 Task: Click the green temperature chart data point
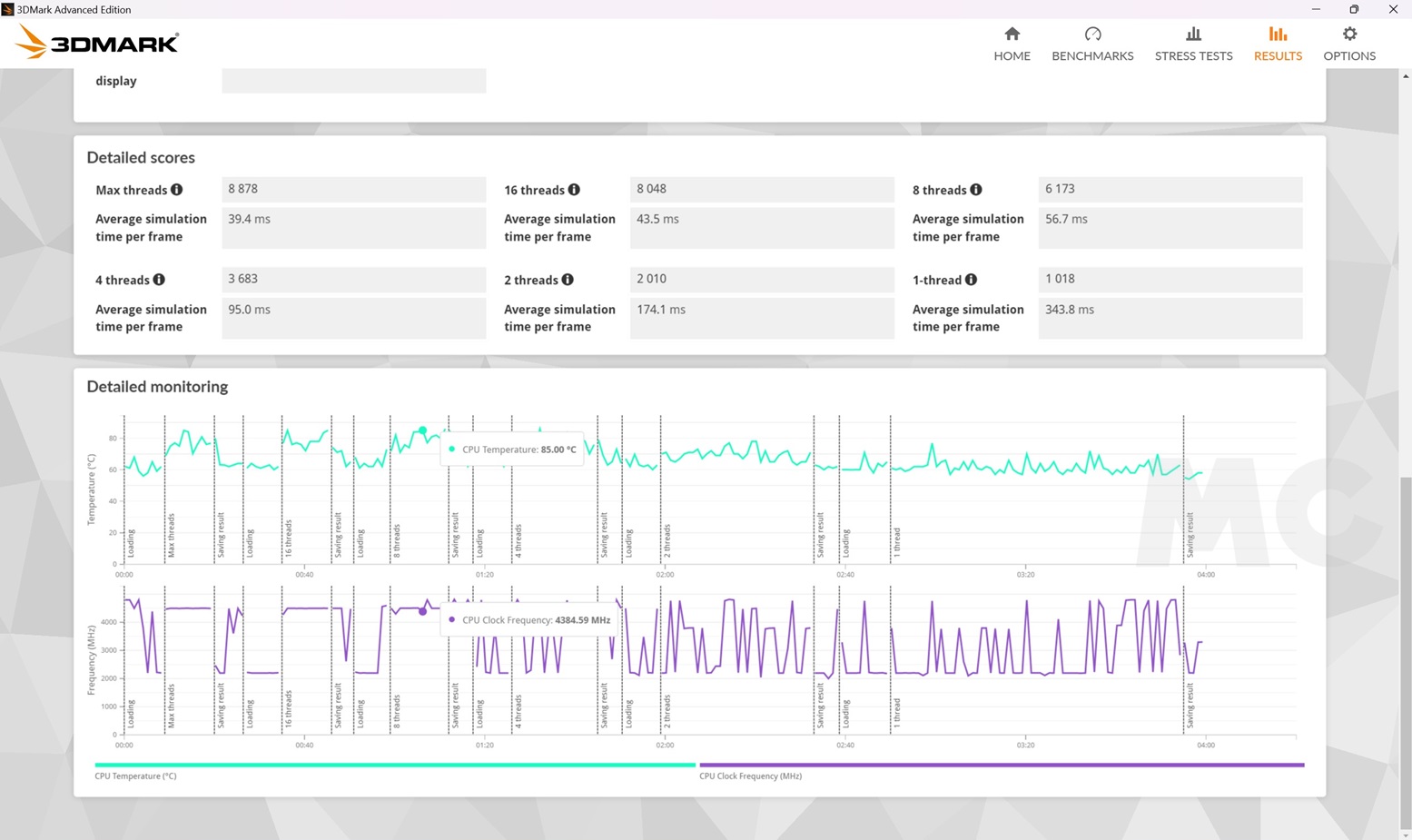click(423, 430)
